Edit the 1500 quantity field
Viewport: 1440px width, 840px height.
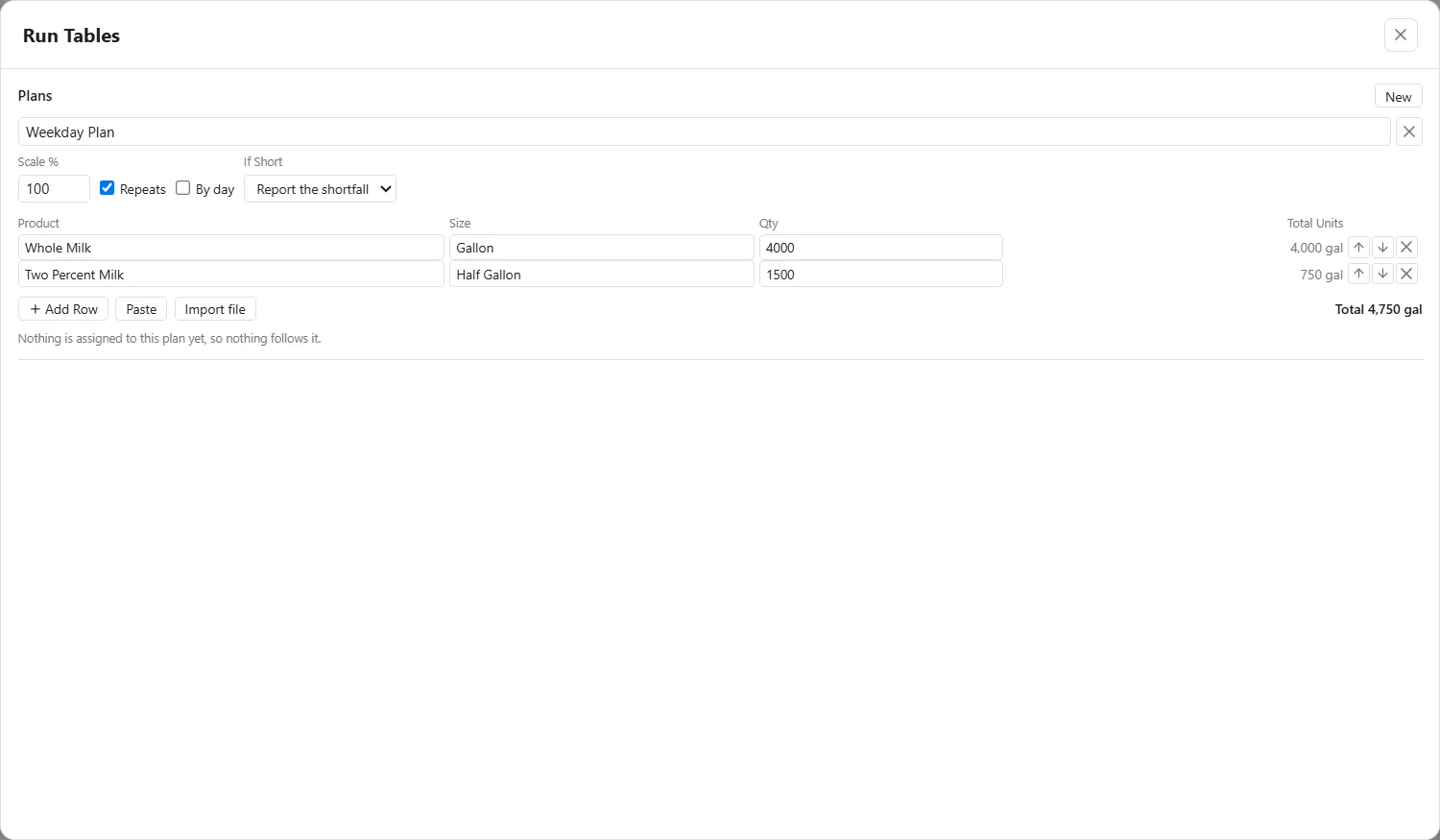point(880,275)
